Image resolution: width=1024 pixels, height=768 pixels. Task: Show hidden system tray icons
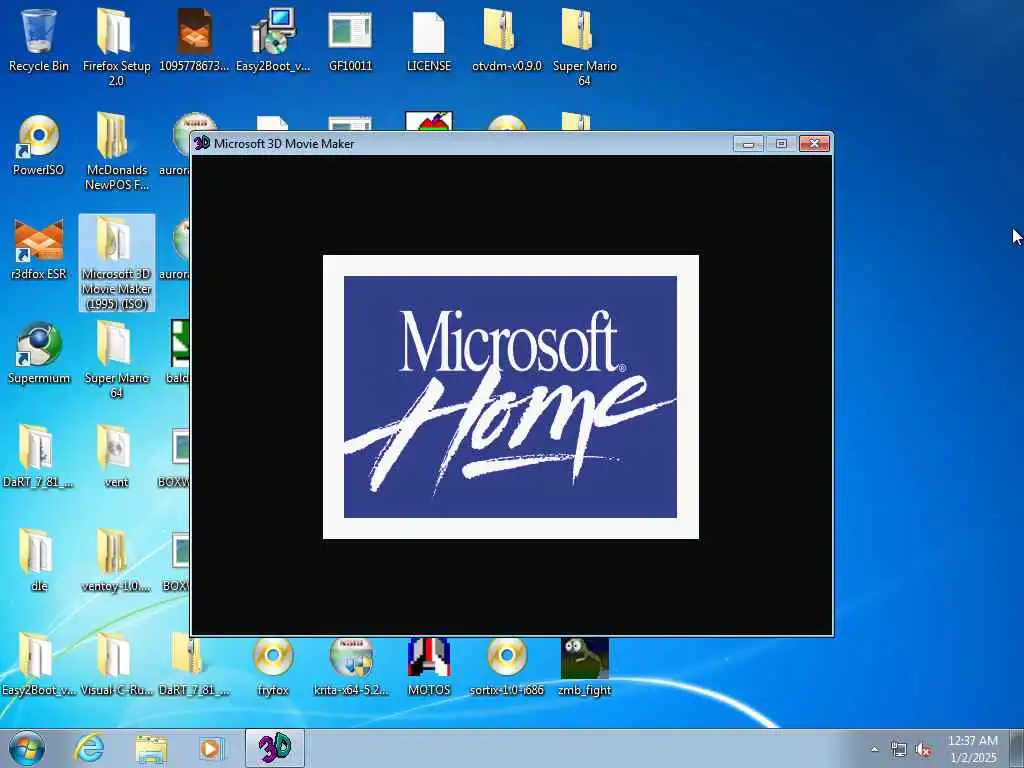click(874, 750)
